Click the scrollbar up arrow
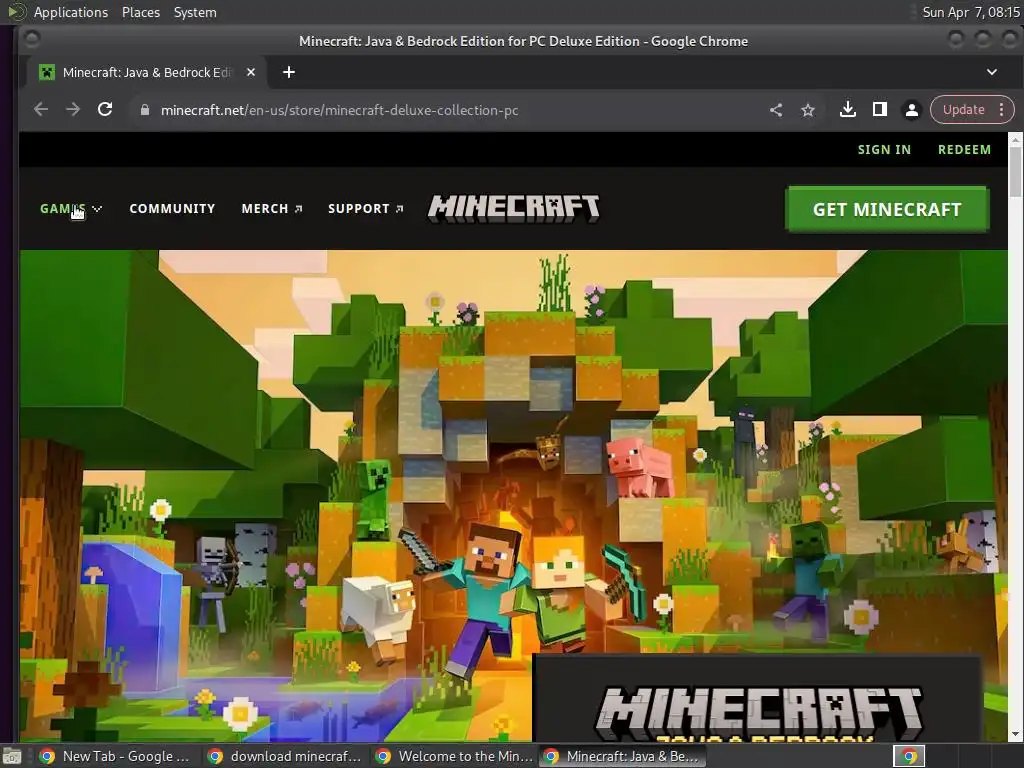The width and height of the screenshot is (1024, 768). click(1015, 139)
